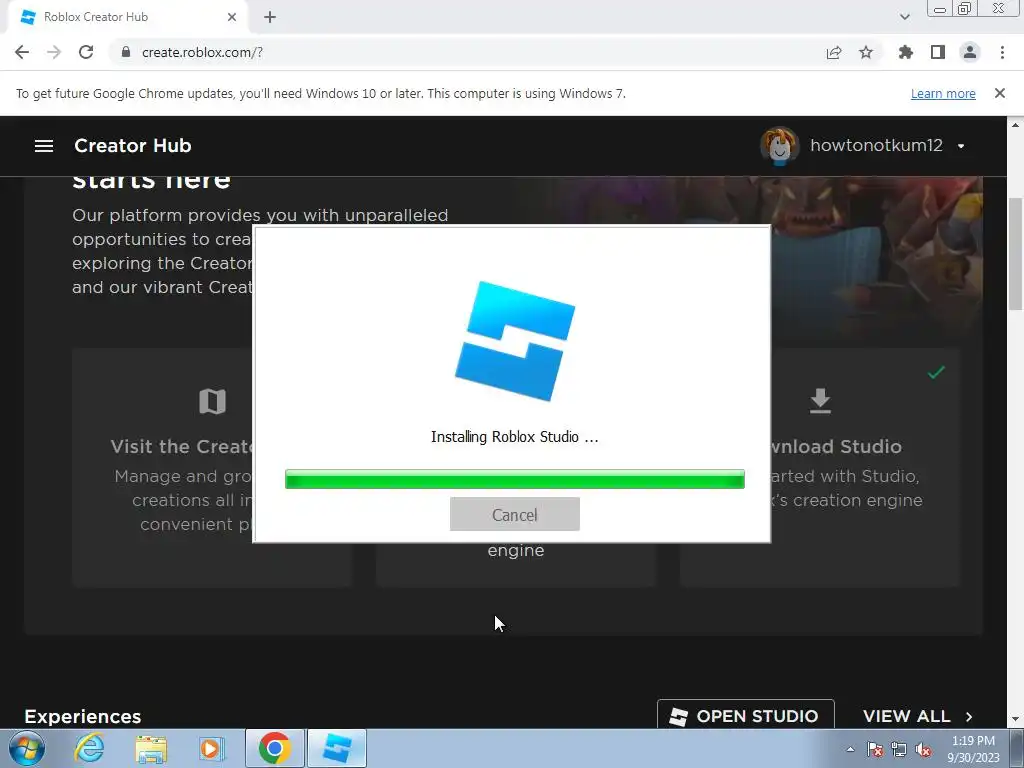The width and height of the screenshot is (1024, 768).
Task: Open Windows Explorer from taskbar
Action: [x=151, y=748]
